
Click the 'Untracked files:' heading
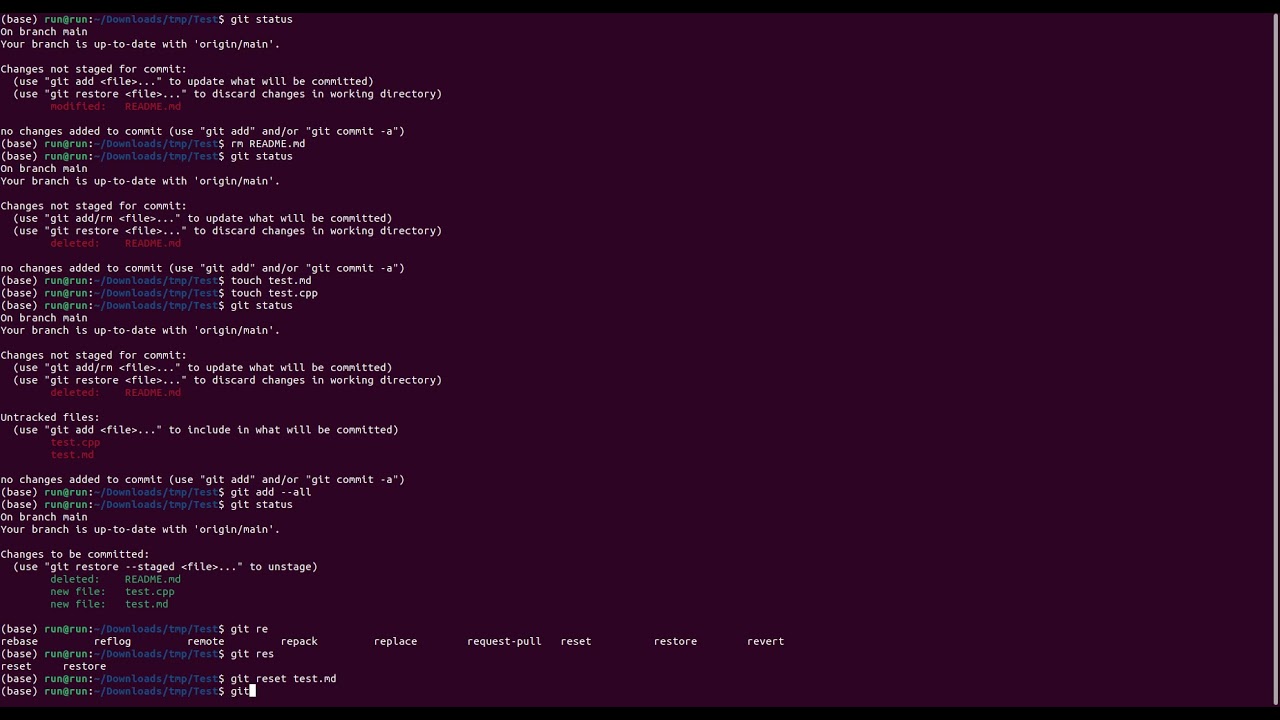[x=50, y=417]
